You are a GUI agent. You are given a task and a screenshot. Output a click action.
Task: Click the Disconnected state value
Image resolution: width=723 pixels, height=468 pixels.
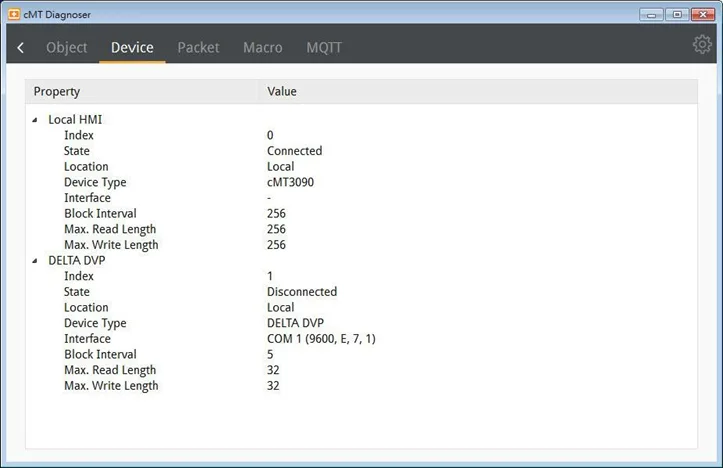click(x=302, y=292)
